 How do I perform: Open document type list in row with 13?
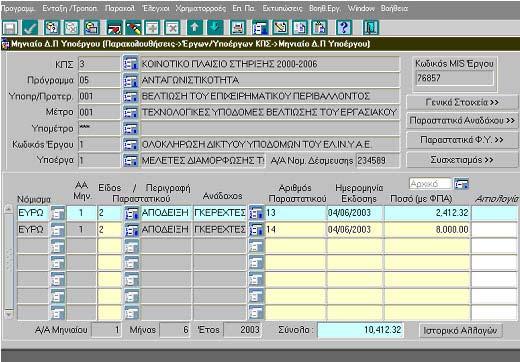click(x=131, y=213)
